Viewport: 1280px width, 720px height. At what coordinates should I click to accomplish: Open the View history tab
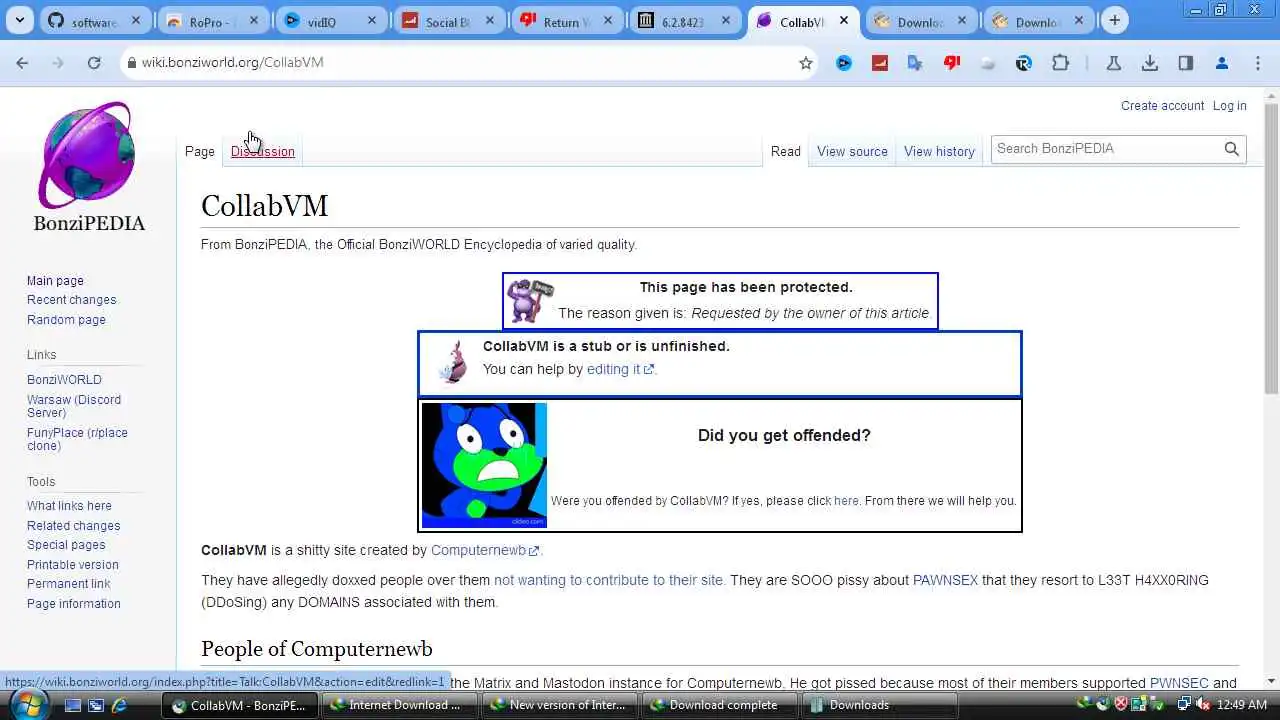939,152
